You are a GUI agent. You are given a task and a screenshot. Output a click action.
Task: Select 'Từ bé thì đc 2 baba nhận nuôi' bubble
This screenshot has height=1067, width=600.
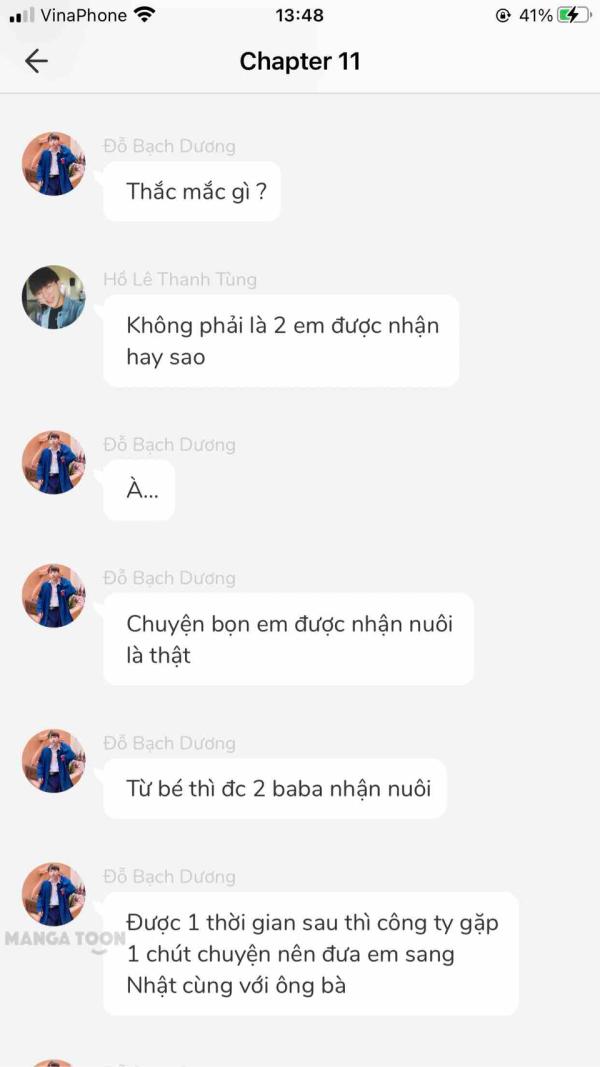click(x=275, y=789)
